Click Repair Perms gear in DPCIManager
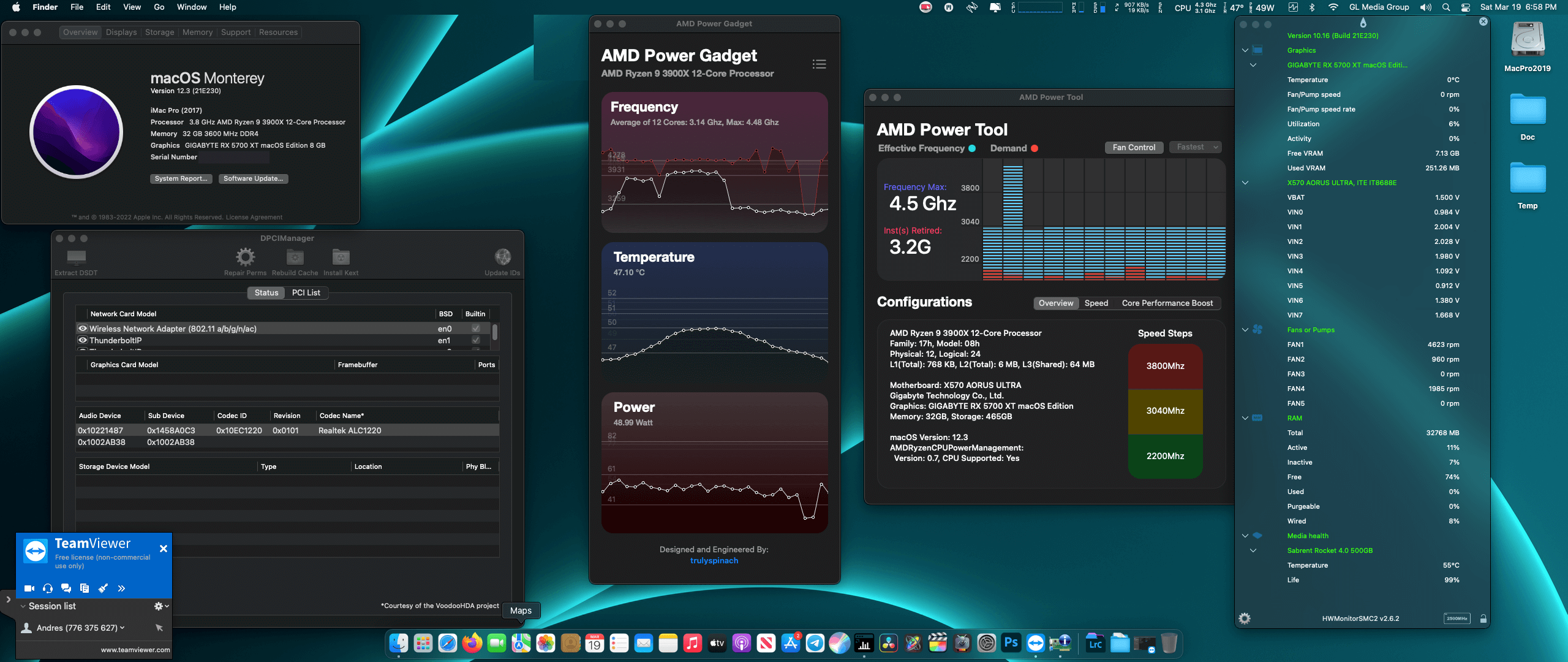This screenshot has width=1568, height=662. 245,262
